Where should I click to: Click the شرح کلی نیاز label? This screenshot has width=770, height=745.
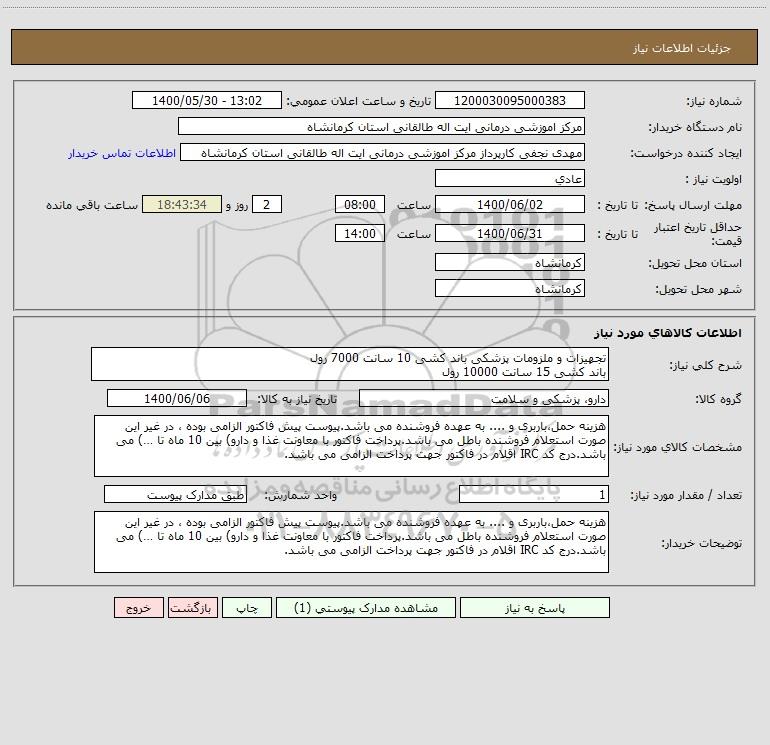[x=706, y=365]
